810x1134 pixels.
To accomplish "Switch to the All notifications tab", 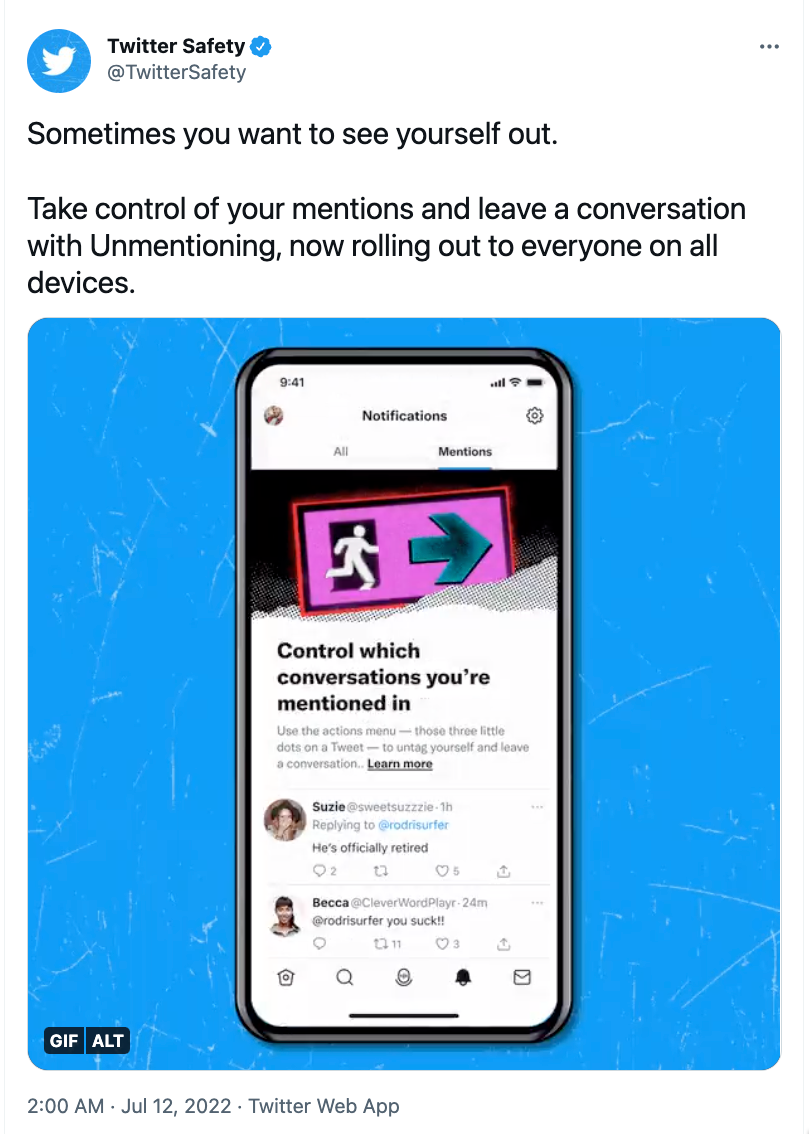I will [341, 451].
